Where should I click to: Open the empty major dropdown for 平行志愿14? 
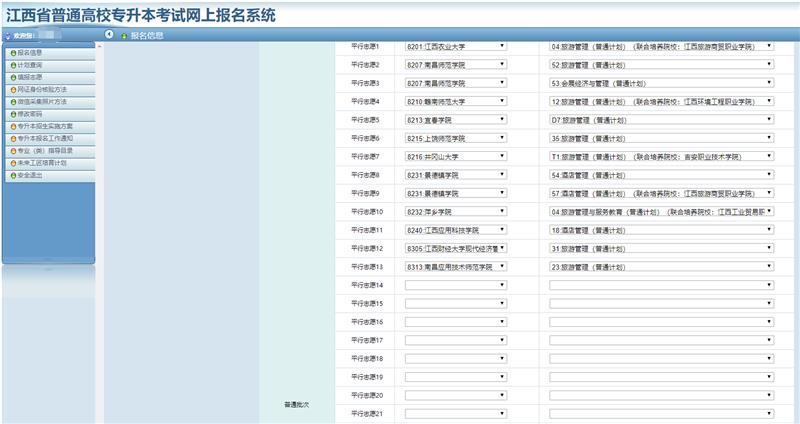[x=662, y=285]
